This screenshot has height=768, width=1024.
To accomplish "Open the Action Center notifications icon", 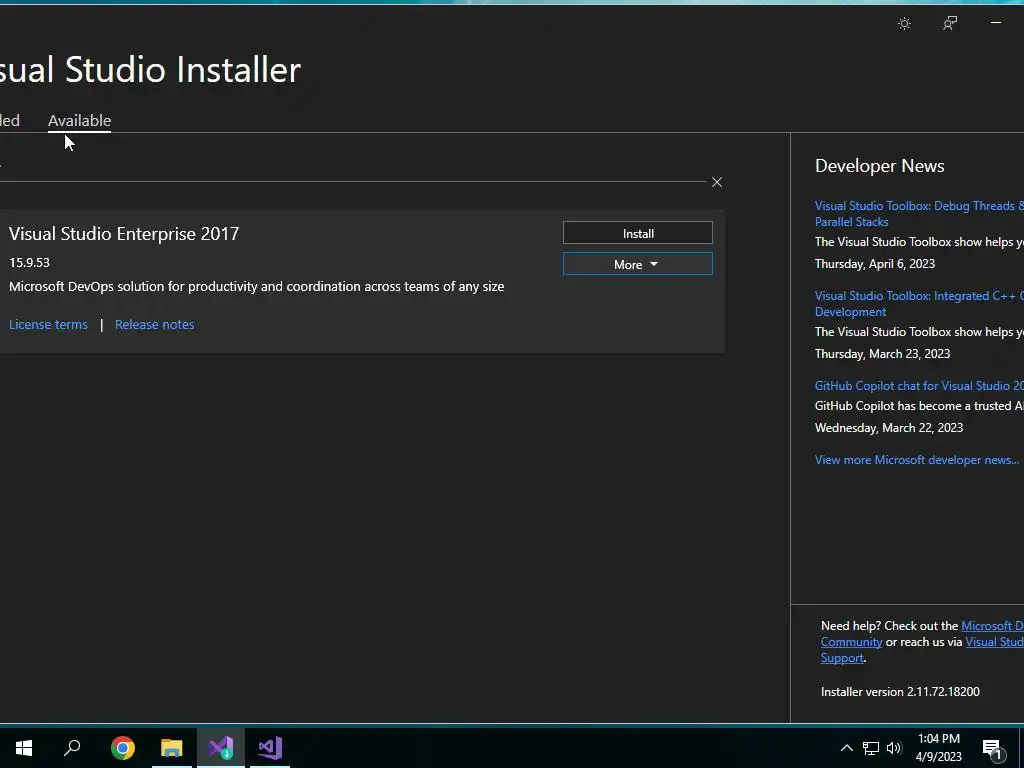I will point(992,749).
